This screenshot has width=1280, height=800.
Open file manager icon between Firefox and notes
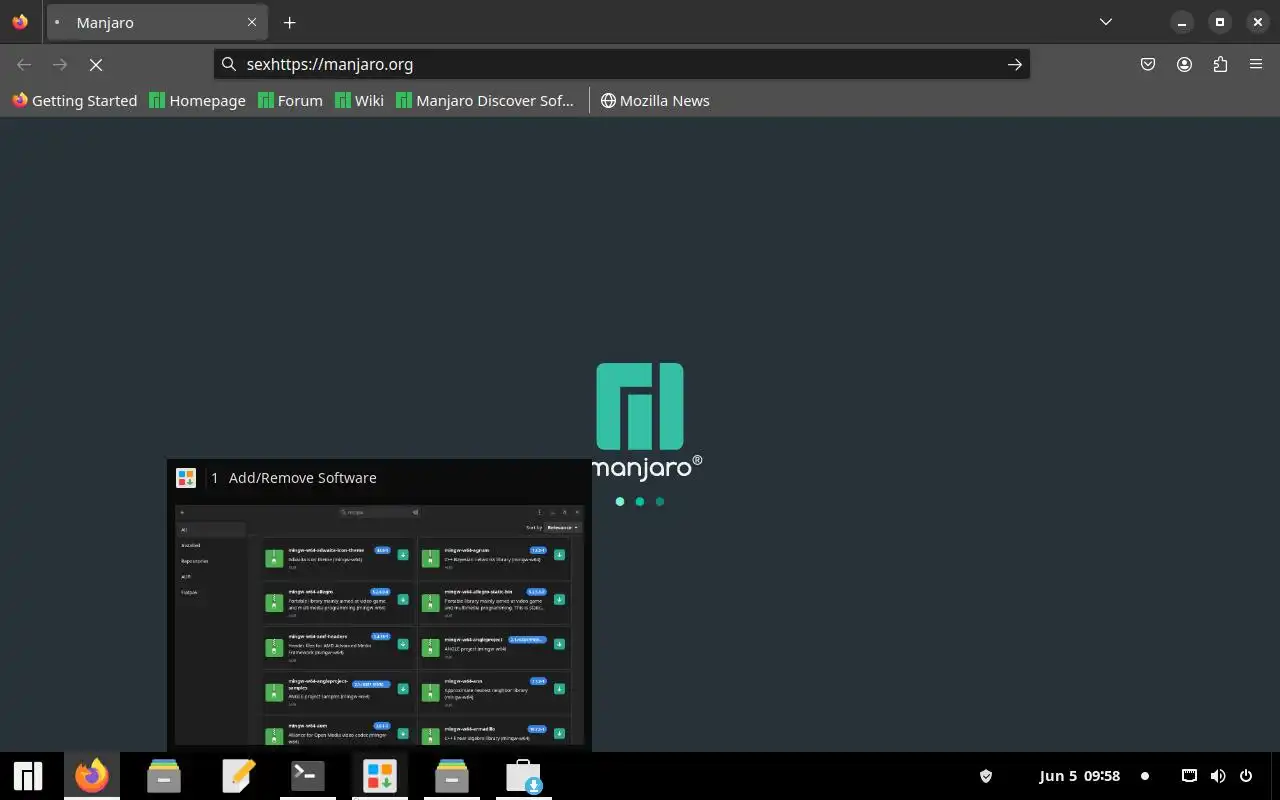(x=163, y=776)
